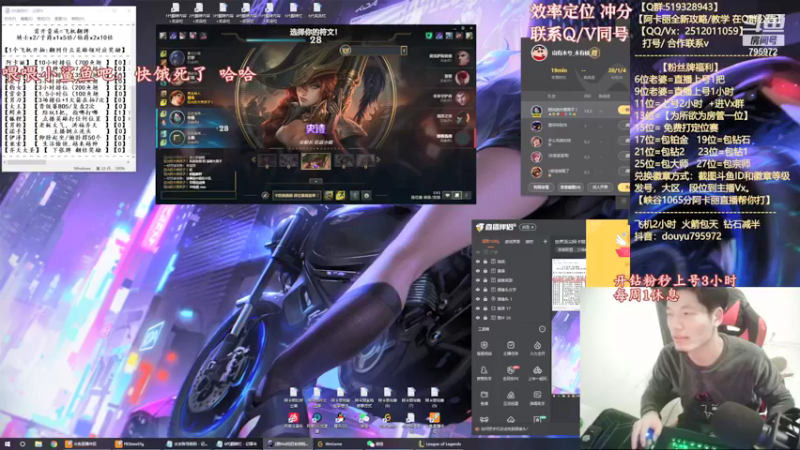Select the last skin thumbnail in the carousel
The height and width of the screenshot is (450, 800).
(x=365, y=161)
